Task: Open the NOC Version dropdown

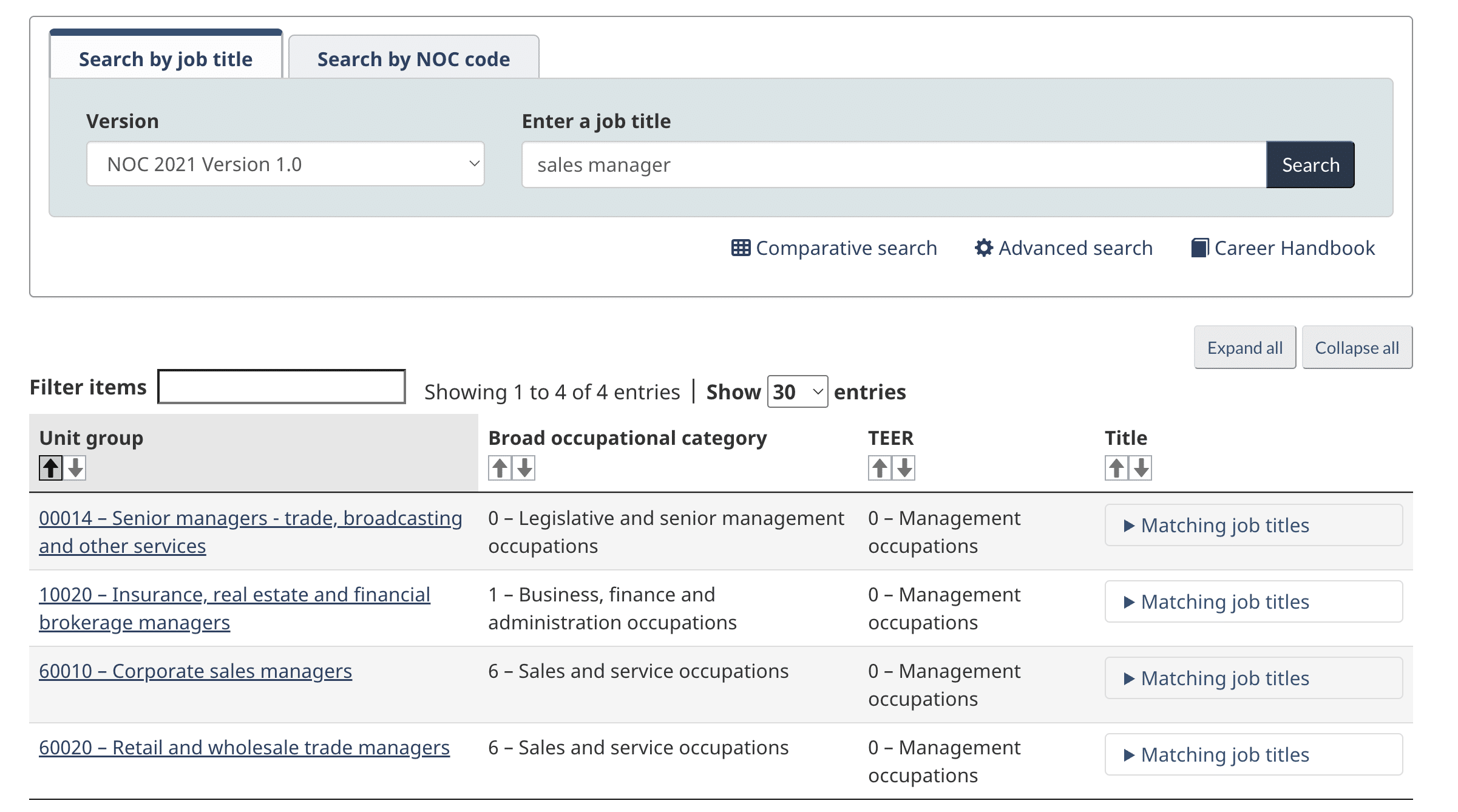Action: [x=285, y=164]
